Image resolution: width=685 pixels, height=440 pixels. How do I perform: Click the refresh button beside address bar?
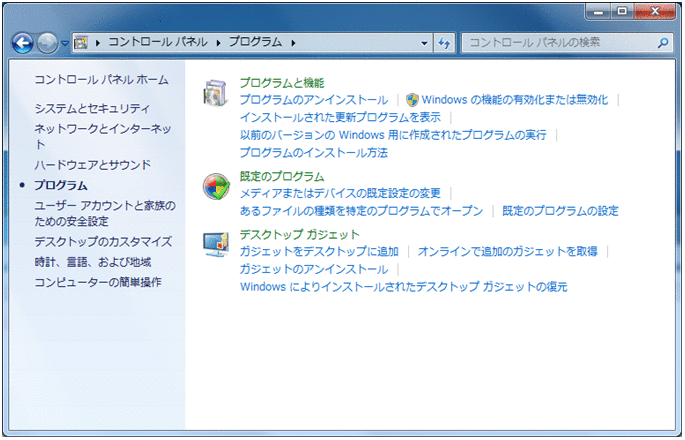pos(444,43)
